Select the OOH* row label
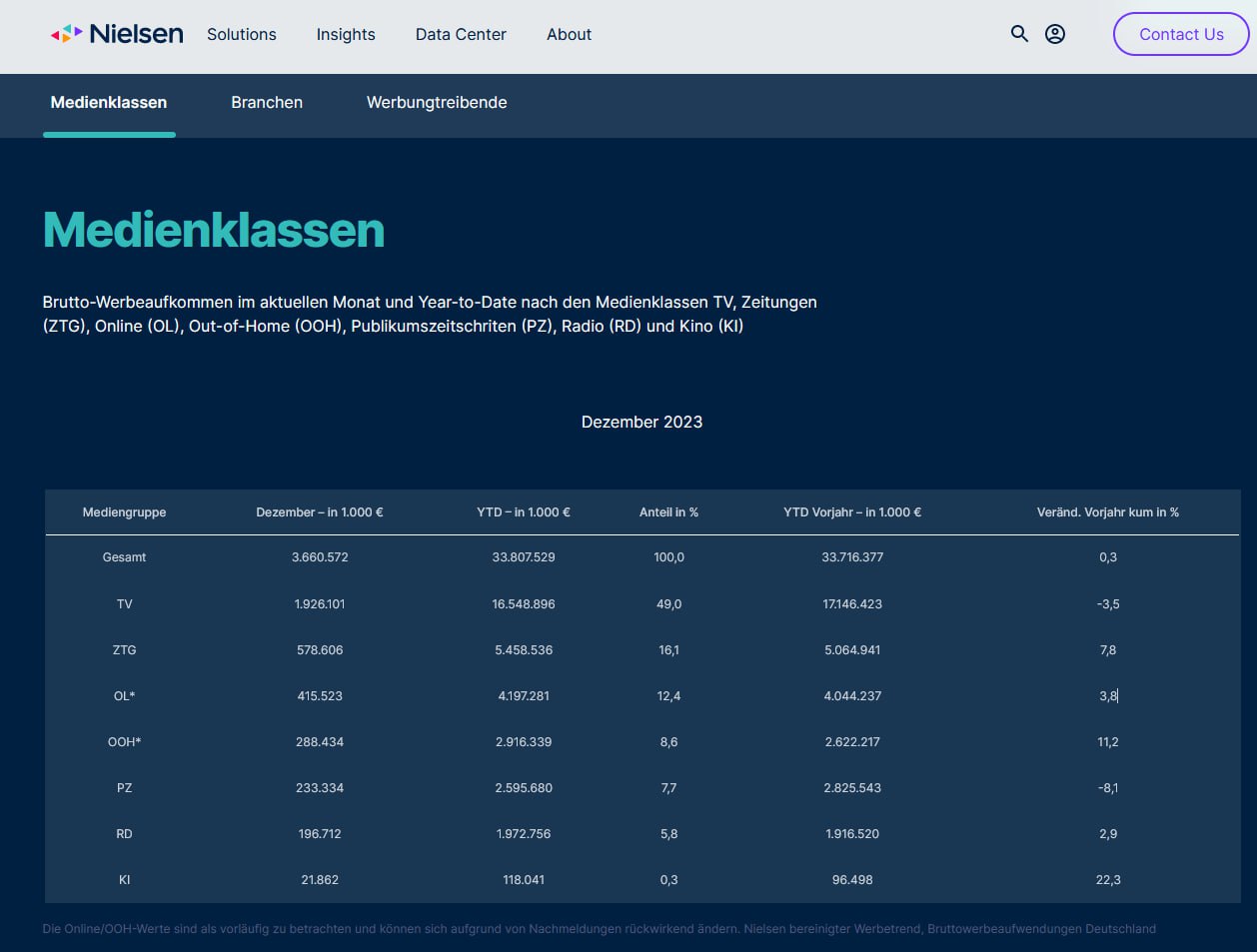1257x952 pixels. [124, 742]
